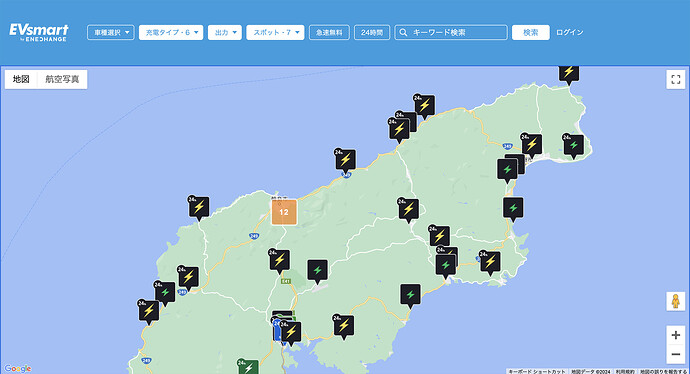Screen dimensions: 690x374
Task: Open the orange cluster marker labeled 12
Action: pos(284,212)
